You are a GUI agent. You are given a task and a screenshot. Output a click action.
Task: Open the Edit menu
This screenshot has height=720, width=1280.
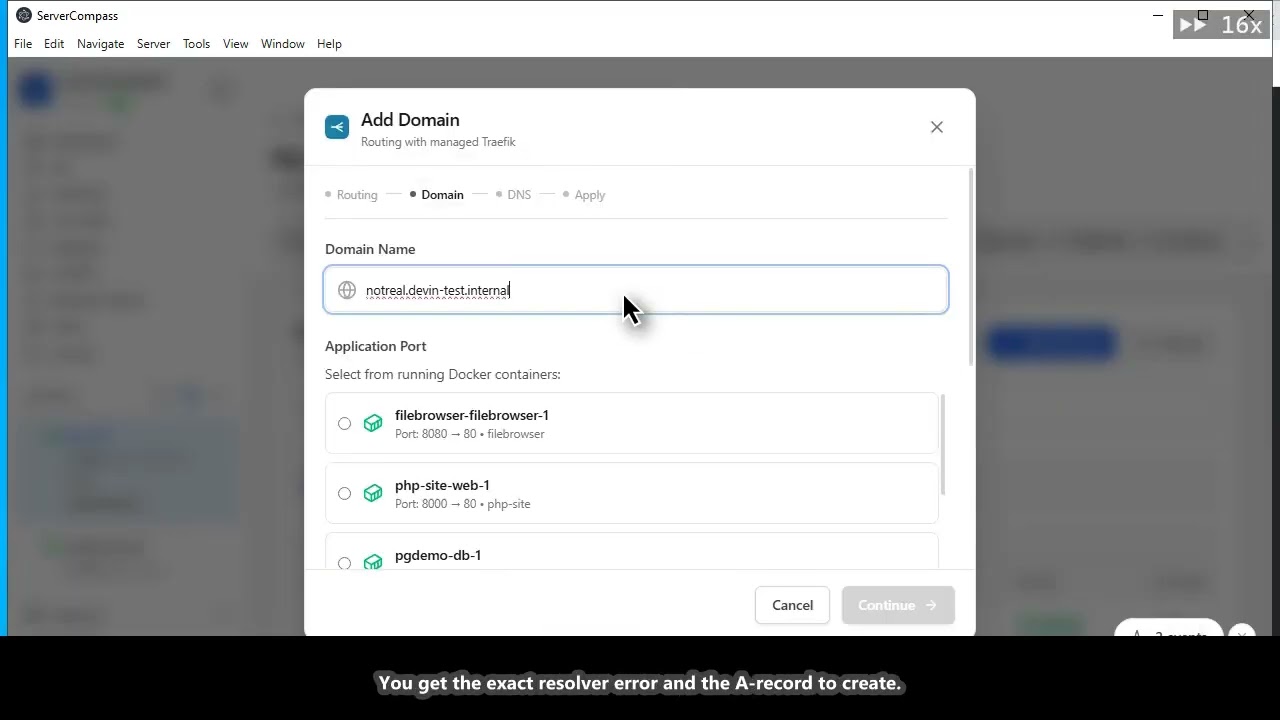[54, 44]
